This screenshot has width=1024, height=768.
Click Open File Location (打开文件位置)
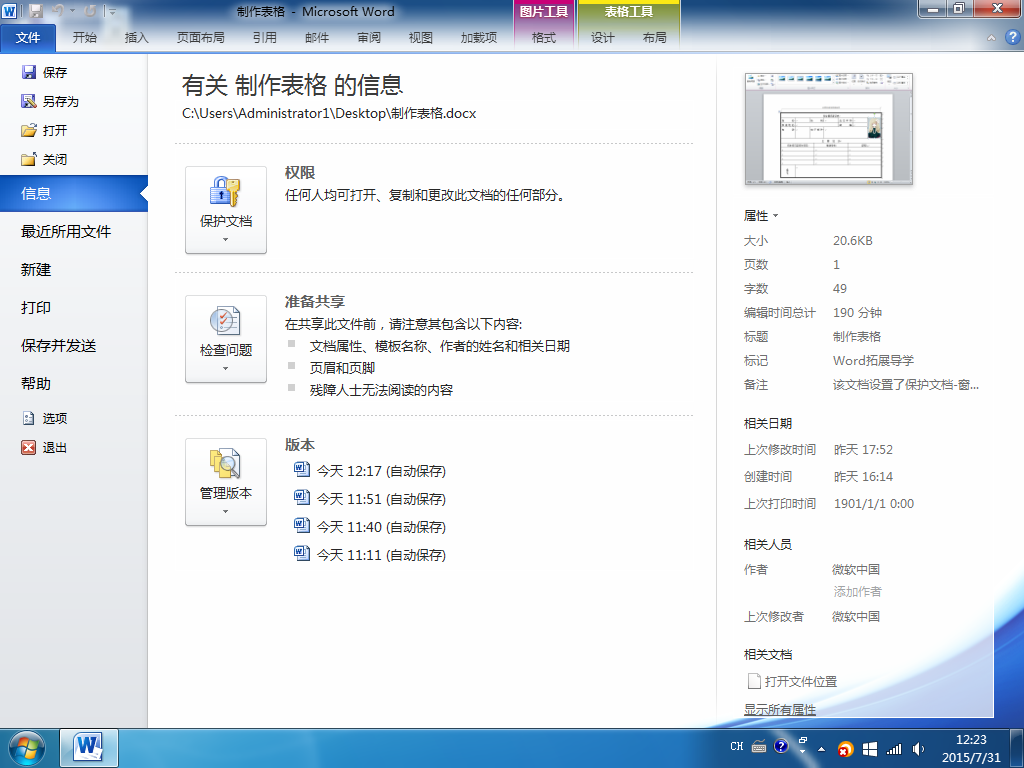click(801, 681)
